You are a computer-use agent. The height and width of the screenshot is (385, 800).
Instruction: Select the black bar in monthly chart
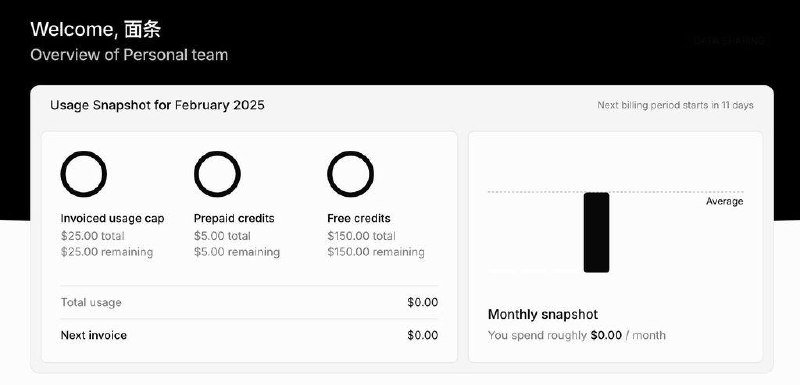(596, 233)
